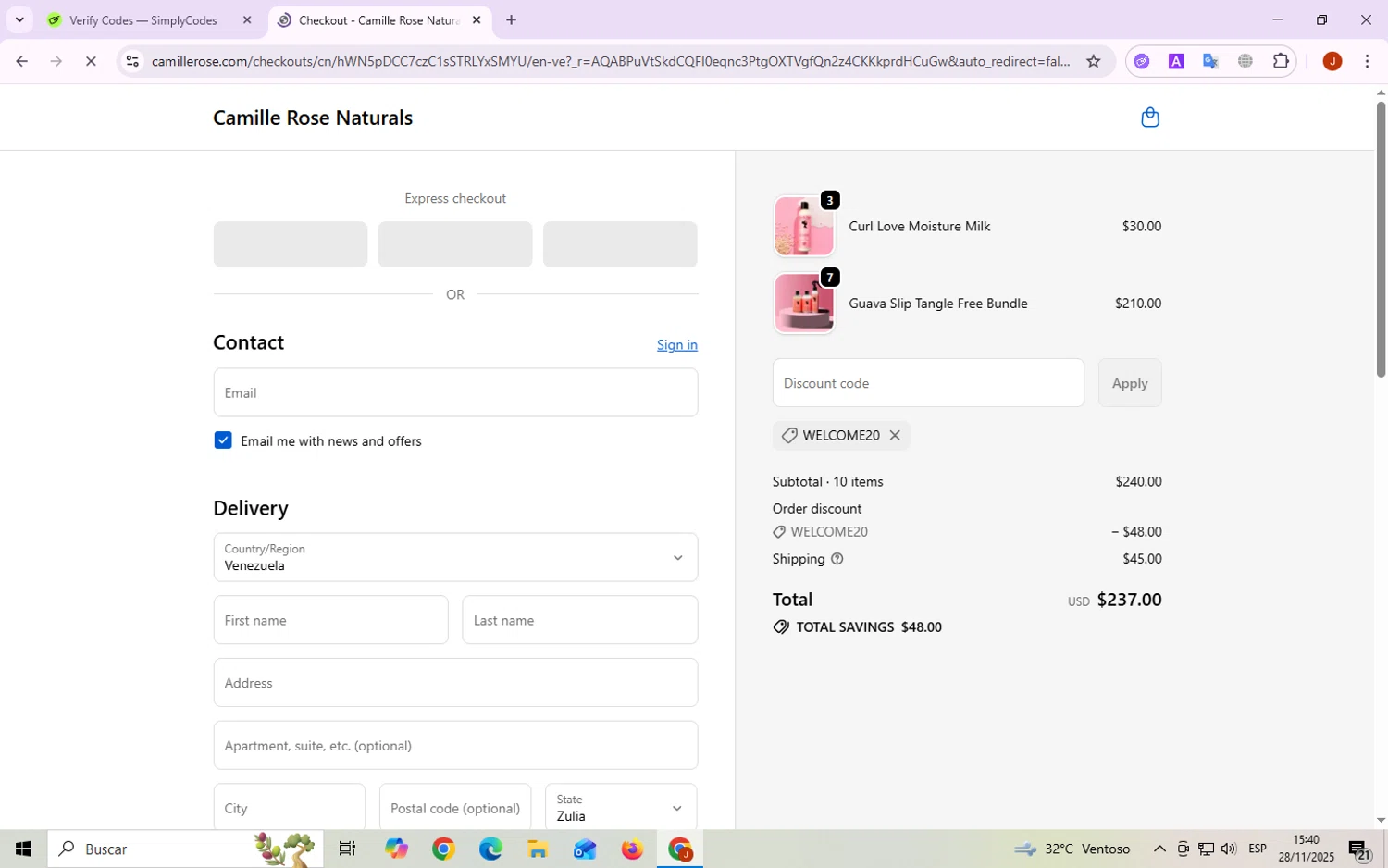Click the $237.00 total amount

(1129, 600)
